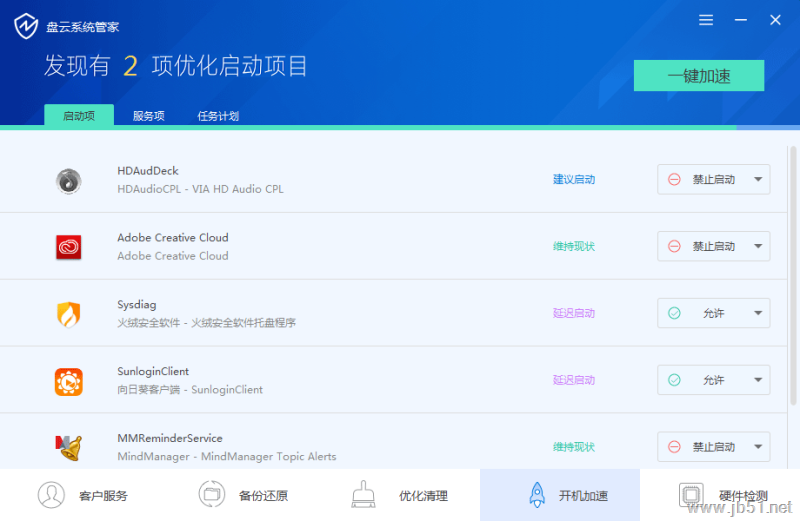
Task: Click 维持现状 label for Adobe Creative Cloud
Action: pyautogui.click(x=574, y=246)
